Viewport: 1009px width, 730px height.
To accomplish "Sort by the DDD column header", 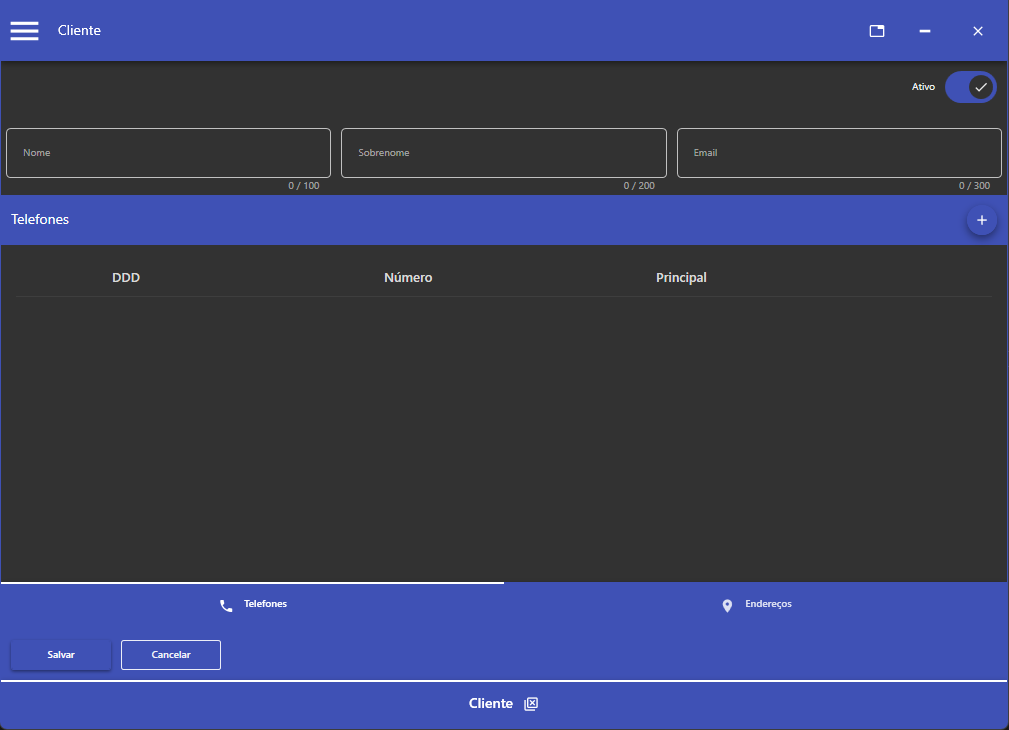I will point(126,278).
